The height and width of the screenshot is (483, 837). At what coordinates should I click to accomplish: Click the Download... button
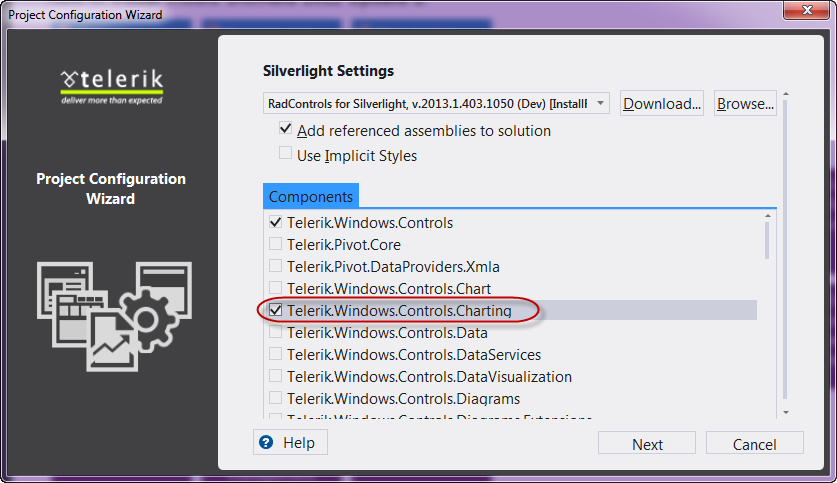point(661,103)
